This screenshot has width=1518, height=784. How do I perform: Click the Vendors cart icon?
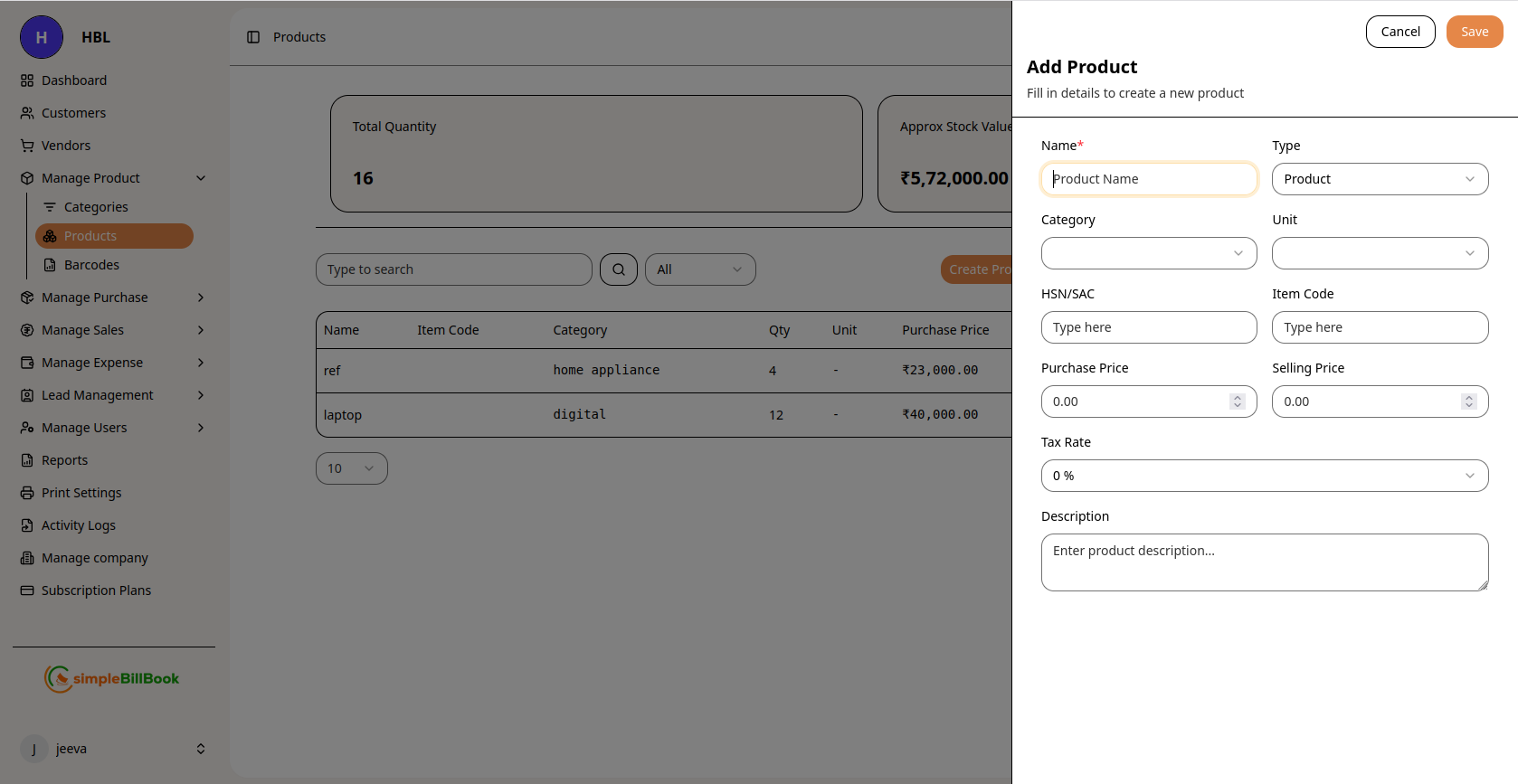pos(27,146)
